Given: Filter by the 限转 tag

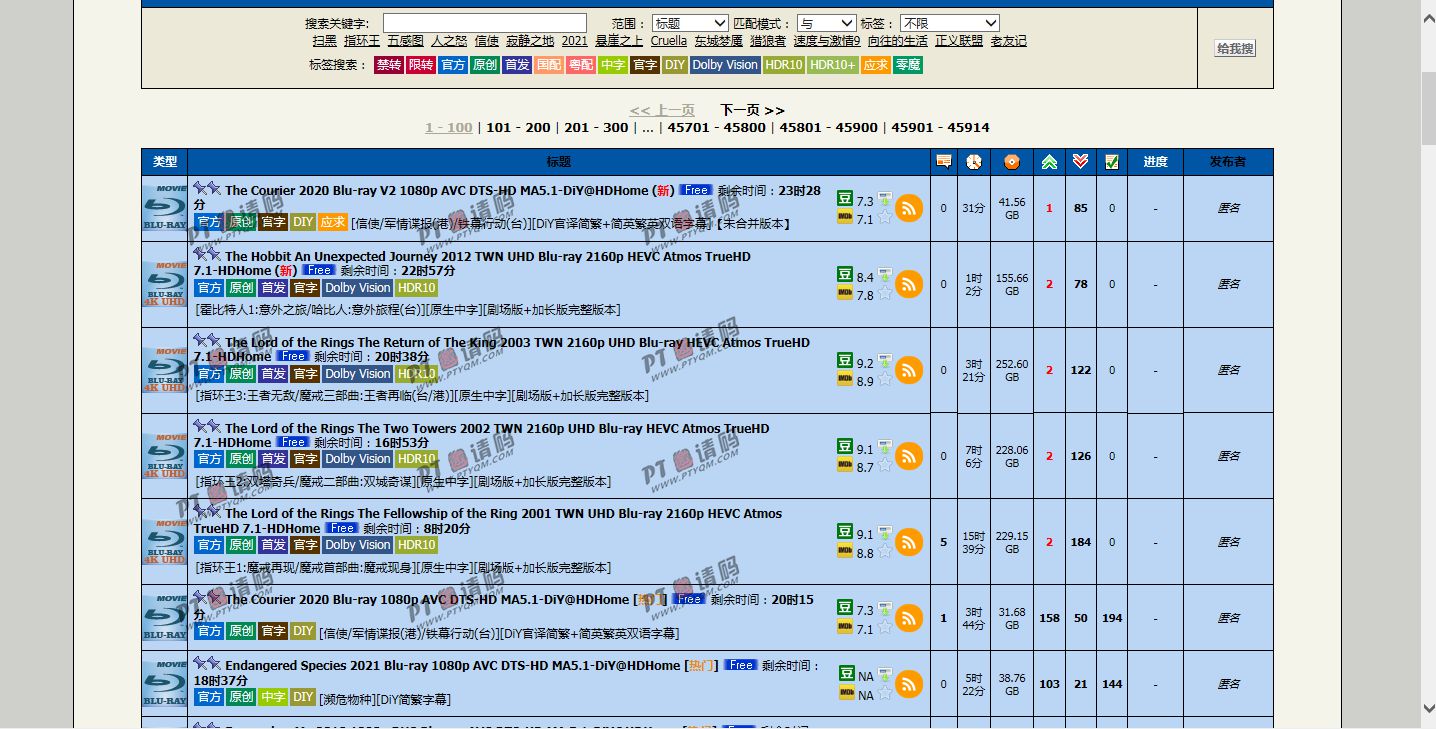Looking at the screenshot, I should [421, 65].
